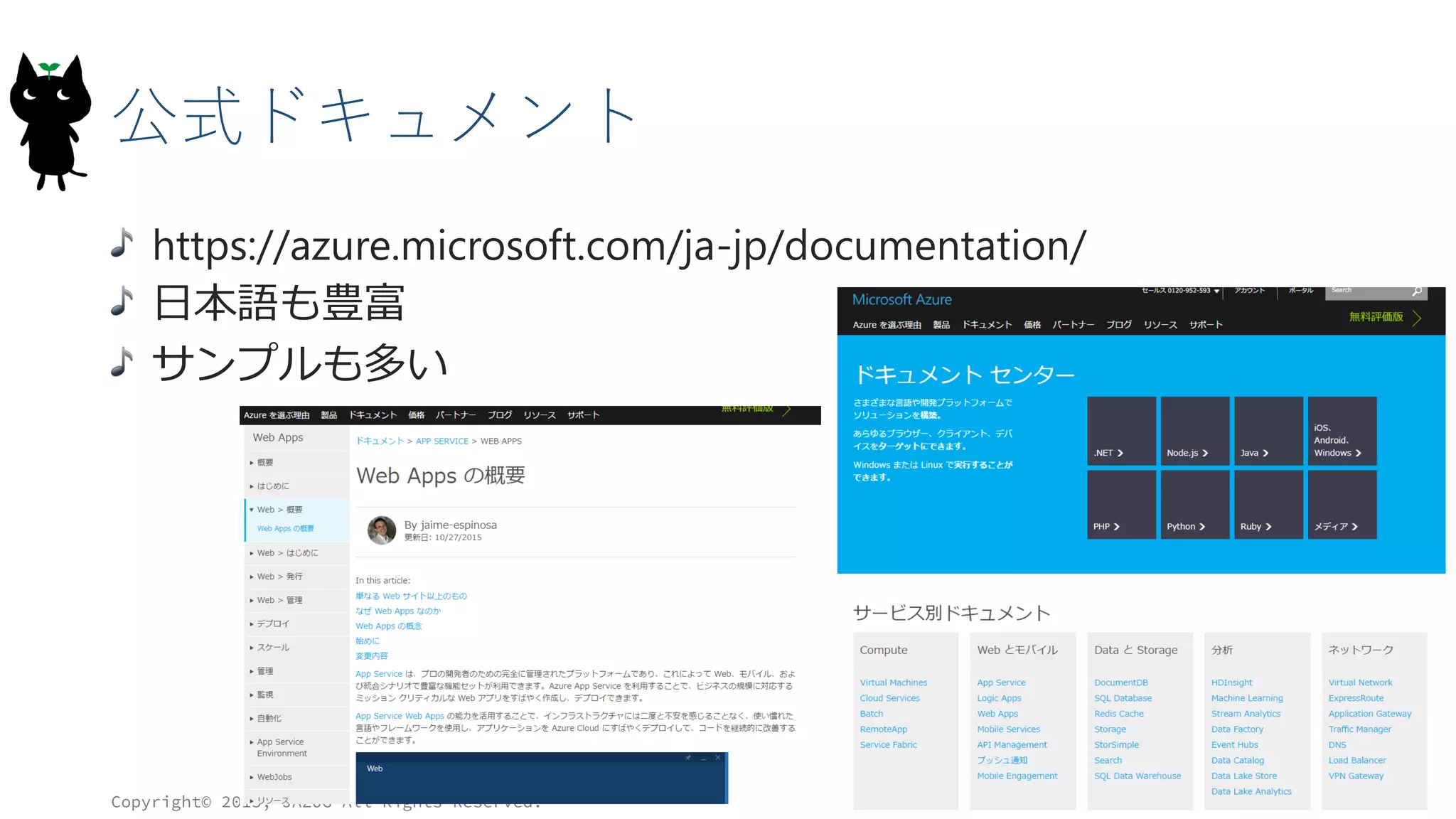Select the iOS, Android, Windows tile
The height and width of the screenshot is (819, 1456).
(1342, 431)
